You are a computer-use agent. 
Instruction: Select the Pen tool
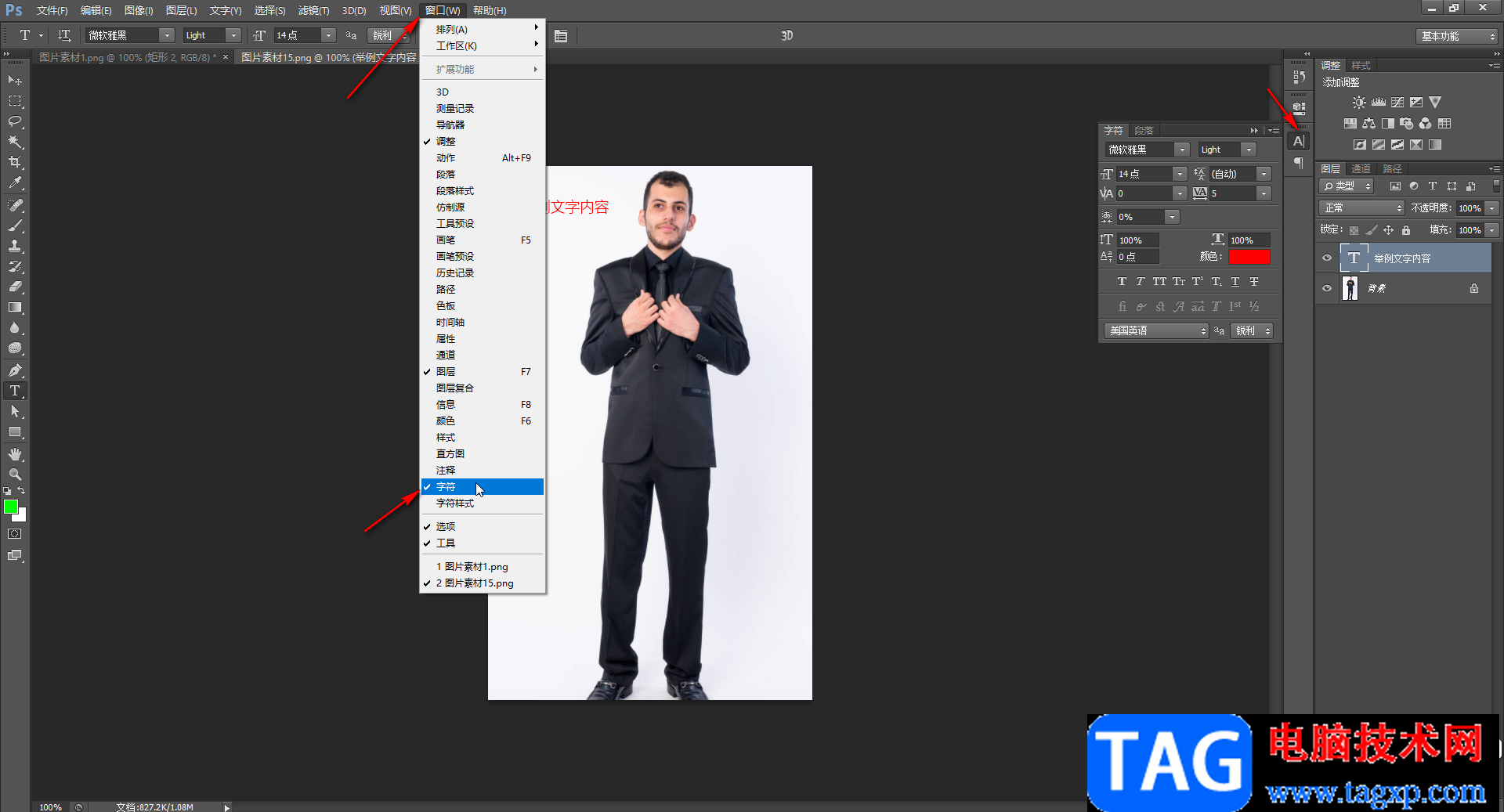[15, 370]
